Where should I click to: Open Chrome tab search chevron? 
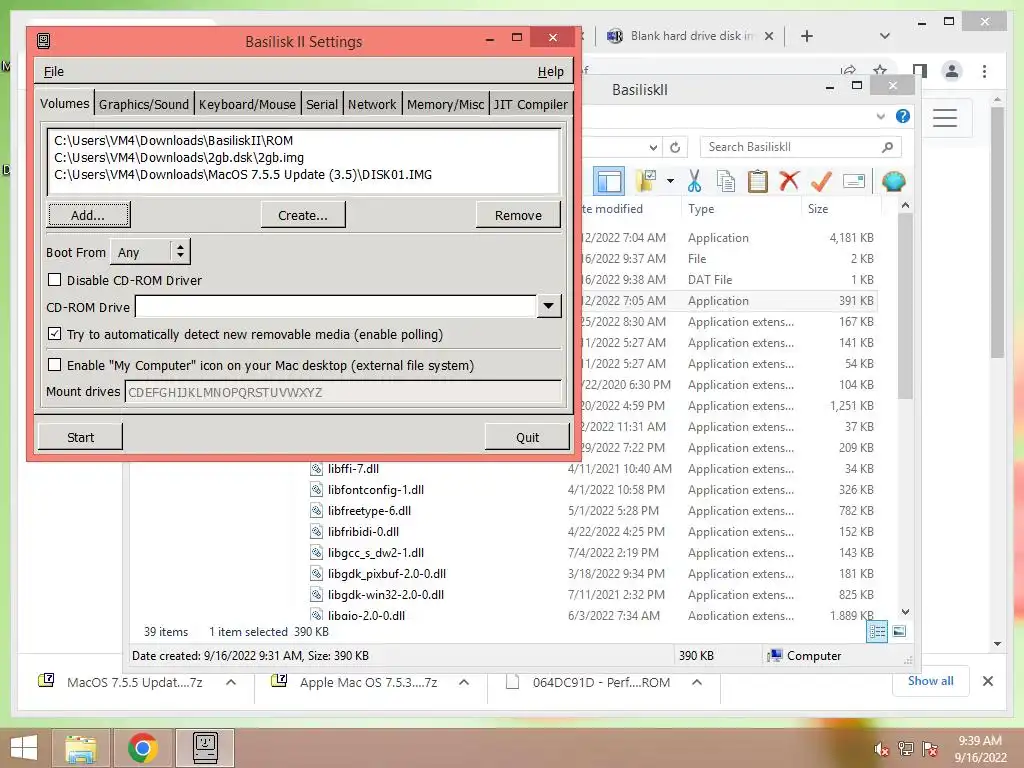885,36
